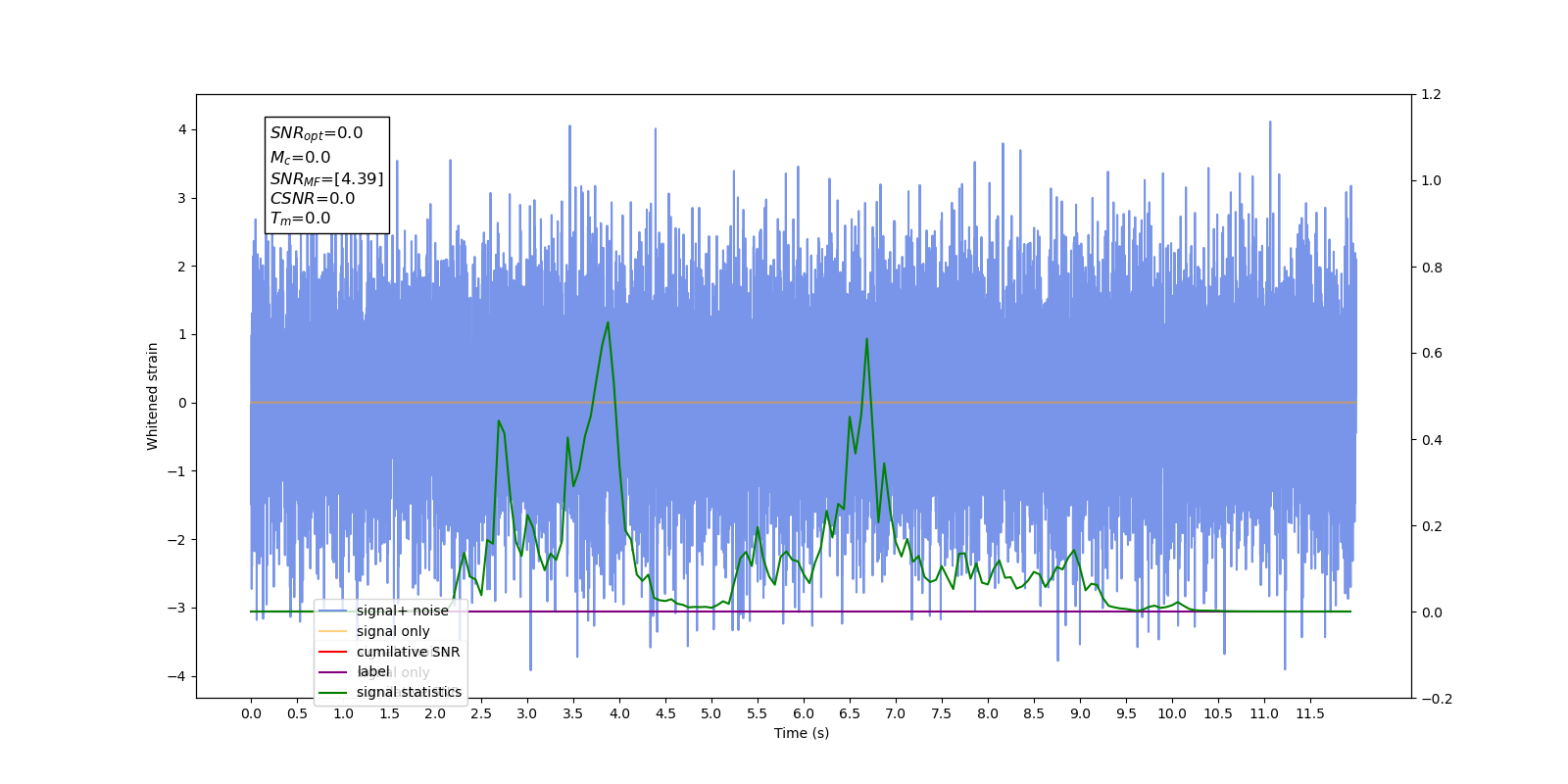Click the 6.5 tick on the time axis
The height and width of the screenshot is (784, 1568).
(x=850, y=713)
